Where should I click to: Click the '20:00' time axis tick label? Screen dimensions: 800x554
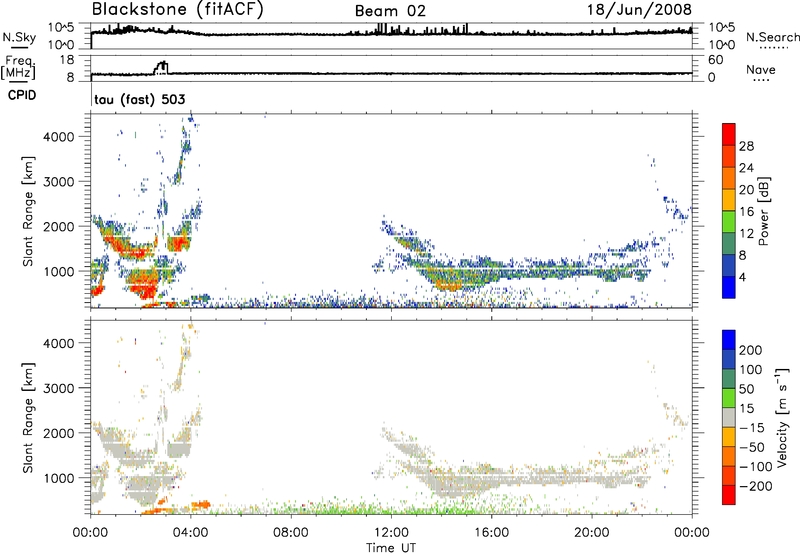pyautogui.click(x=592, y=533)
